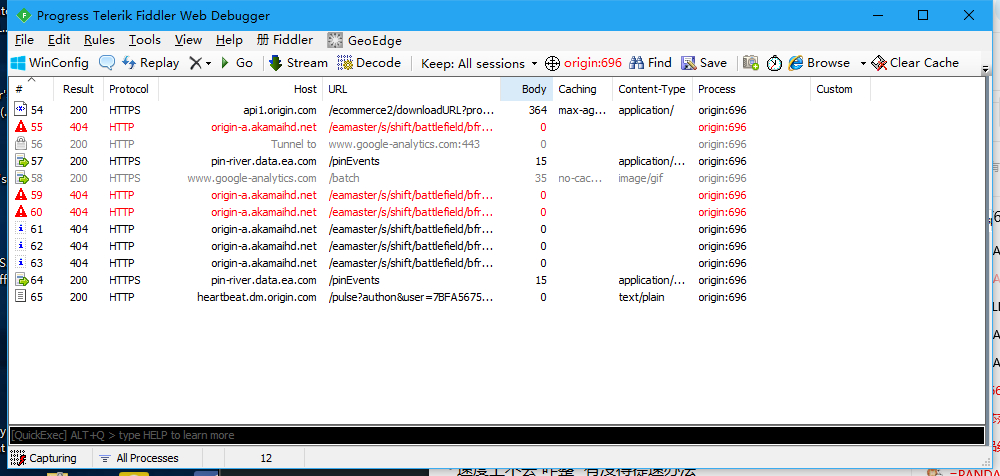Focus the QuickExec command box
Viewport: 1000px width, 476px height.
point(497,435)
